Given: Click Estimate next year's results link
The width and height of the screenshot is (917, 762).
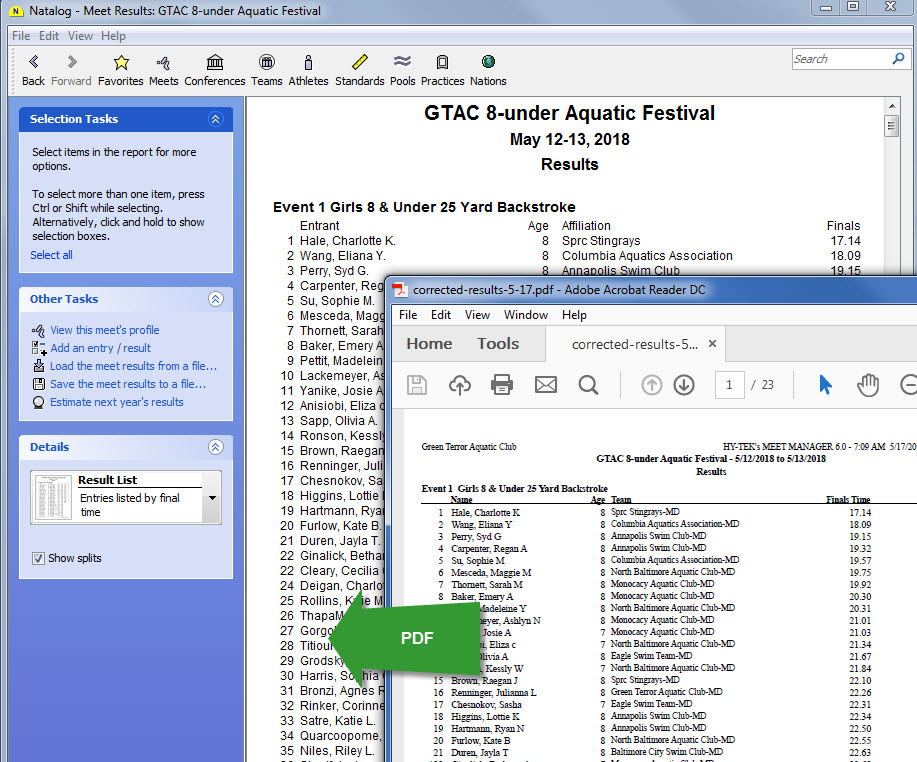Looking at the screenshot, I should pos(117,402).
